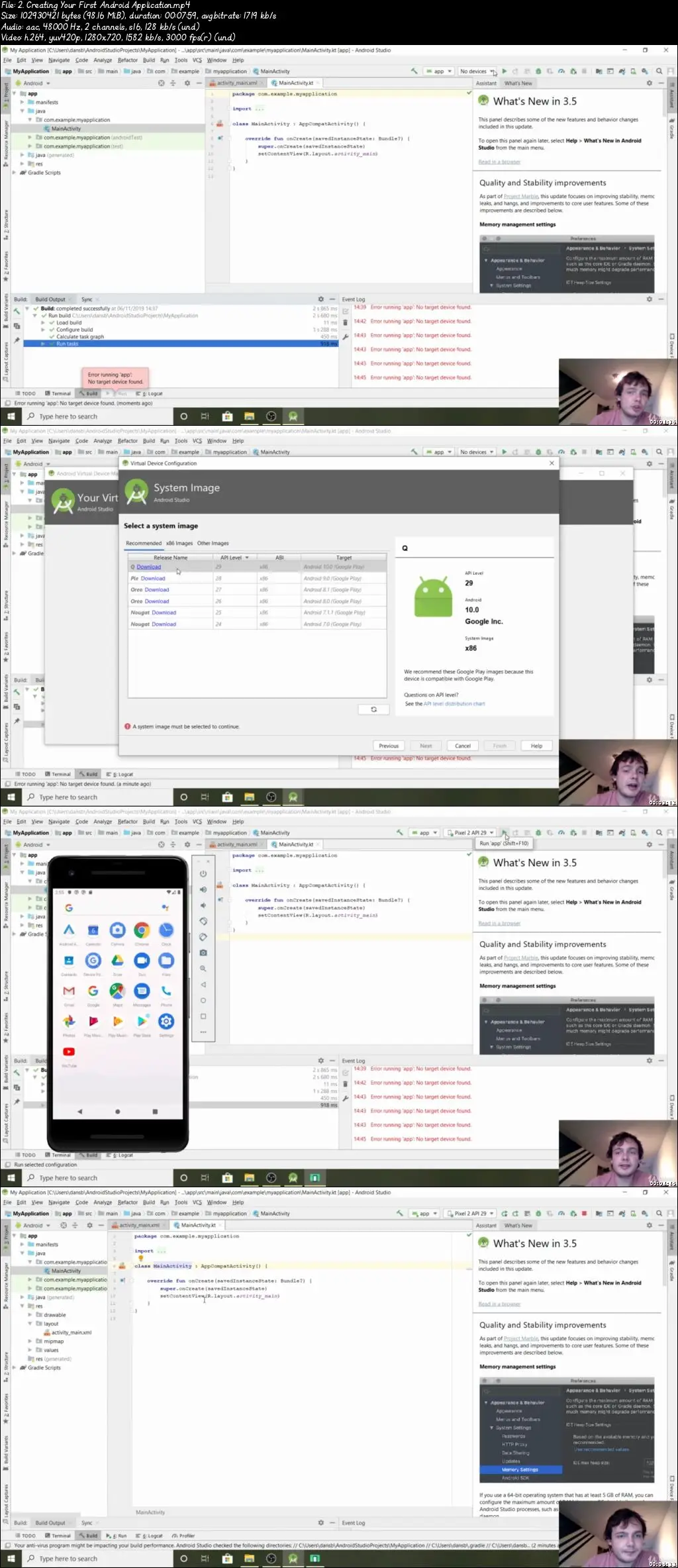
Task: Switch to x86 Images tab
Action: 179,543
